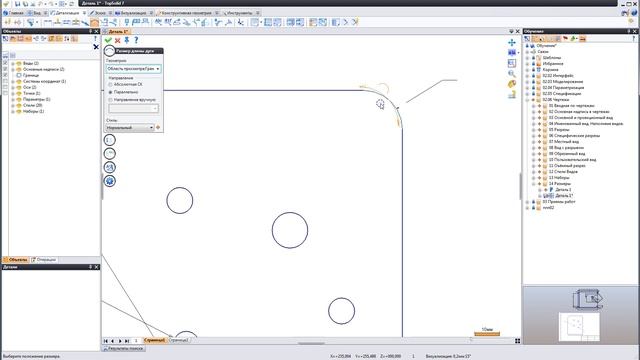
Task: Select 14 Размеры folder in tree
Action: 559,184
